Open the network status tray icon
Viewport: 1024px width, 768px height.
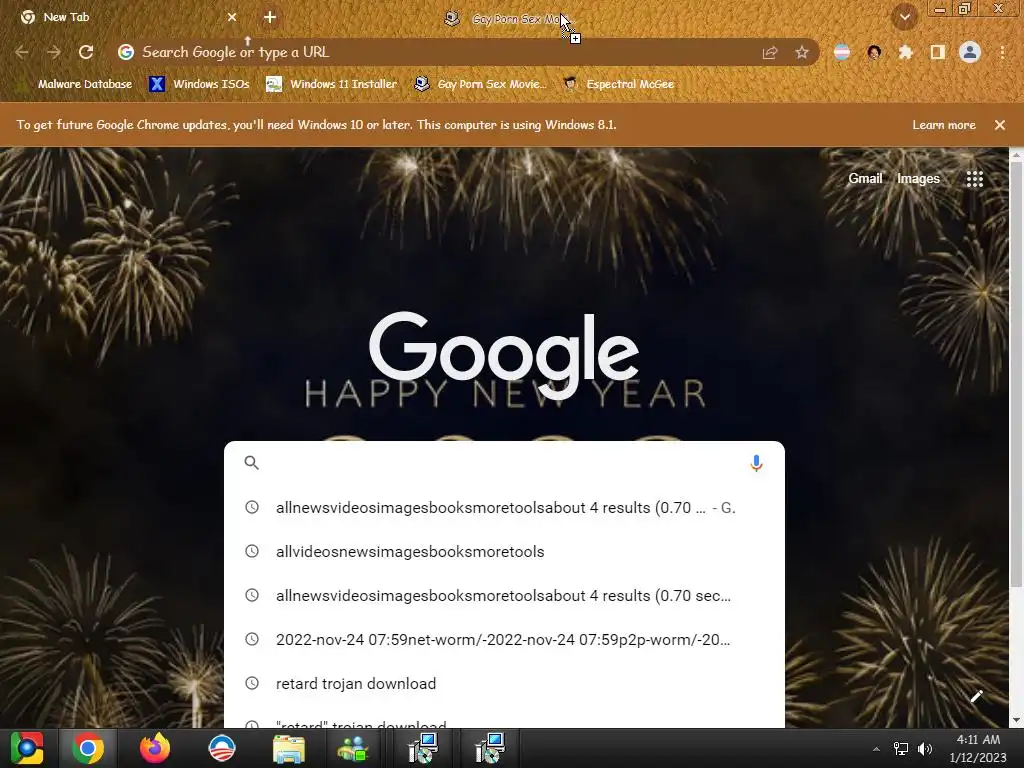pos(901,749)
